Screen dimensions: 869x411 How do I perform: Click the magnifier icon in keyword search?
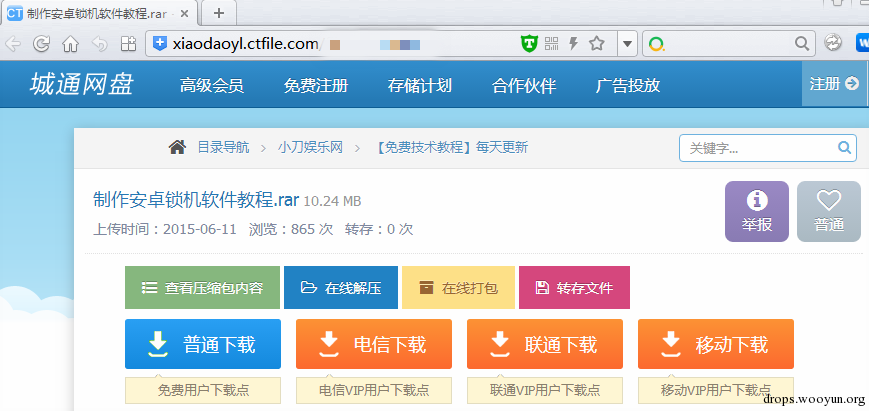pyautogui.click(x=844, y=147)
